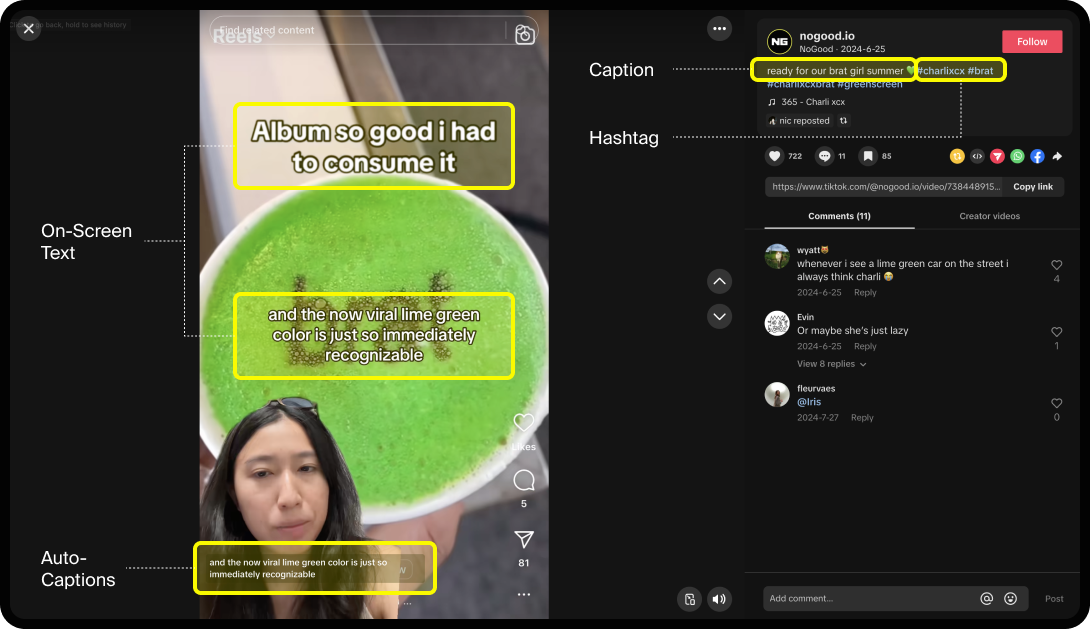Viewport: 1090px width, 629px height.
Task: Like wyatt's comment
Action: click(1057, 265)
